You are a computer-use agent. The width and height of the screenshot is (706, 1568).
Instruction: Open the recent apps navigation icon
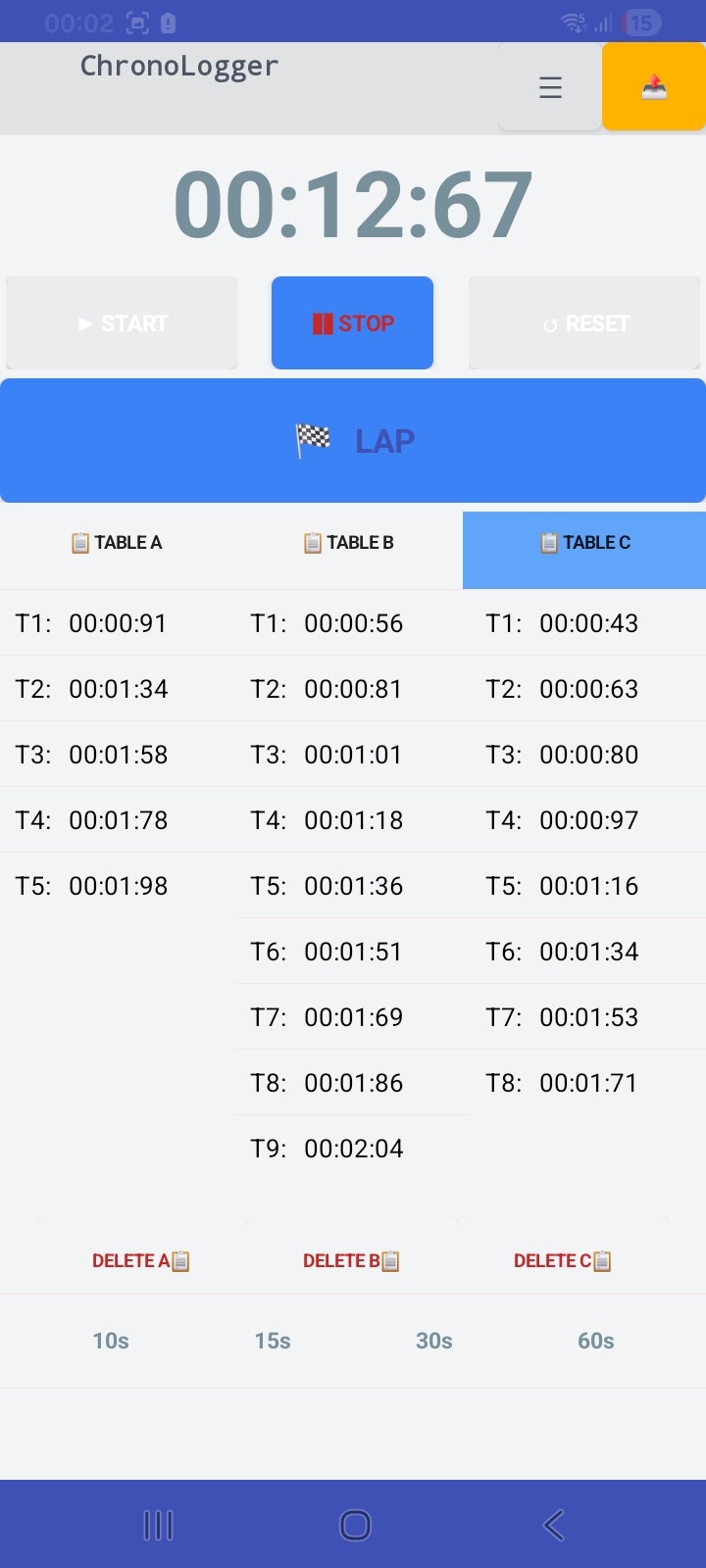click(x=158, y=1525)
